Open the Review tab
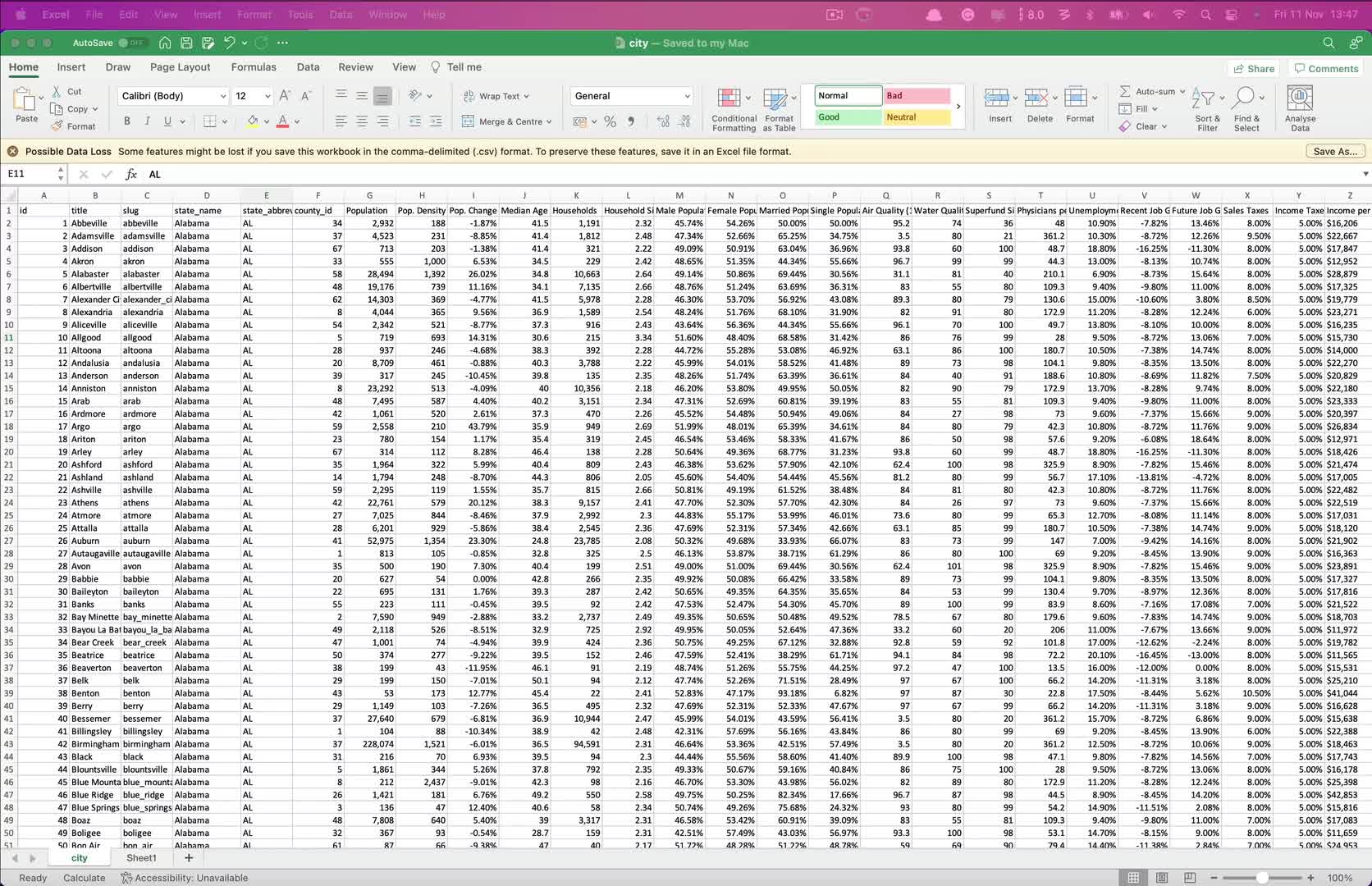Image resolution: width=1372 pixels, height=886 pixels. tap(355, 67)
